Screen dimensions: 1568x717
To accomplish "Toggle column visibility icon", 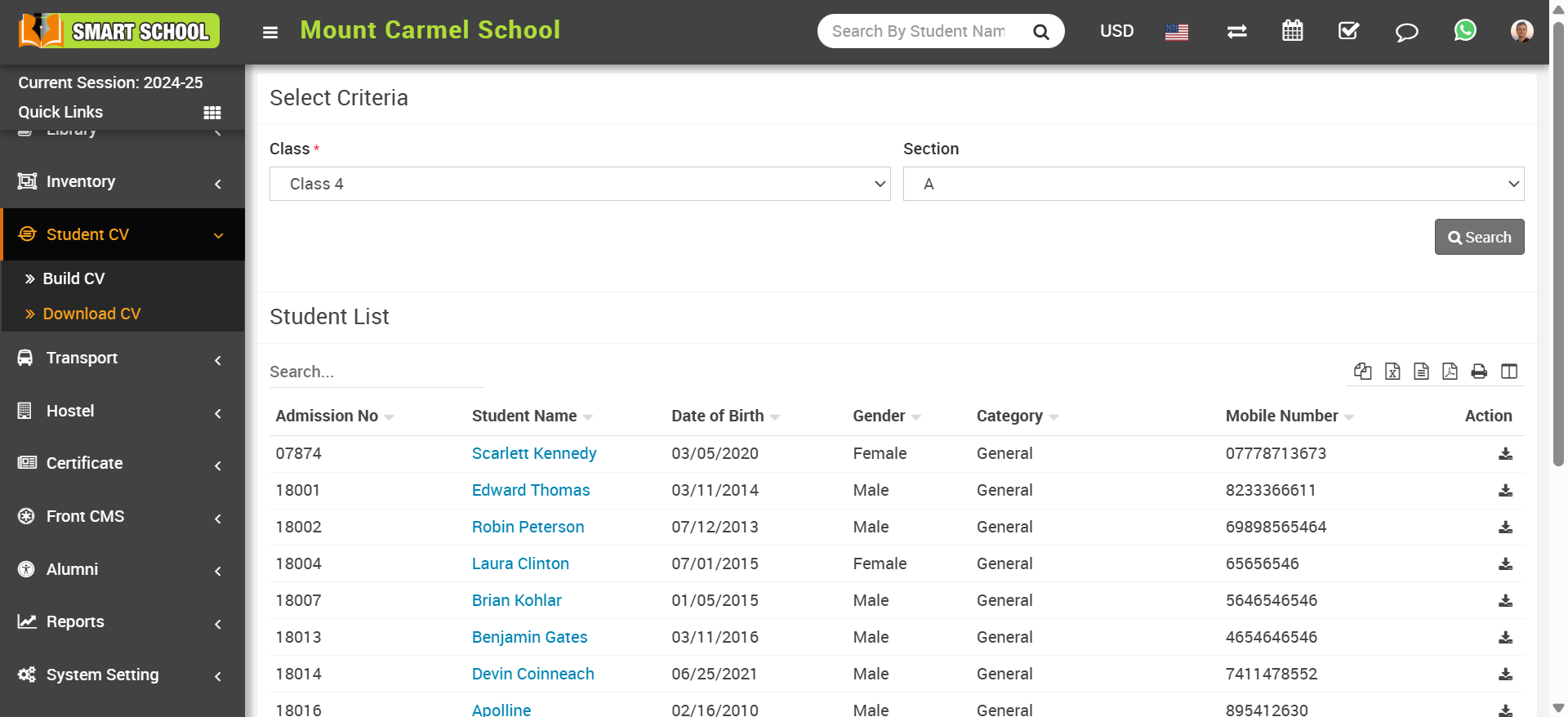I will coord(1509,372).
